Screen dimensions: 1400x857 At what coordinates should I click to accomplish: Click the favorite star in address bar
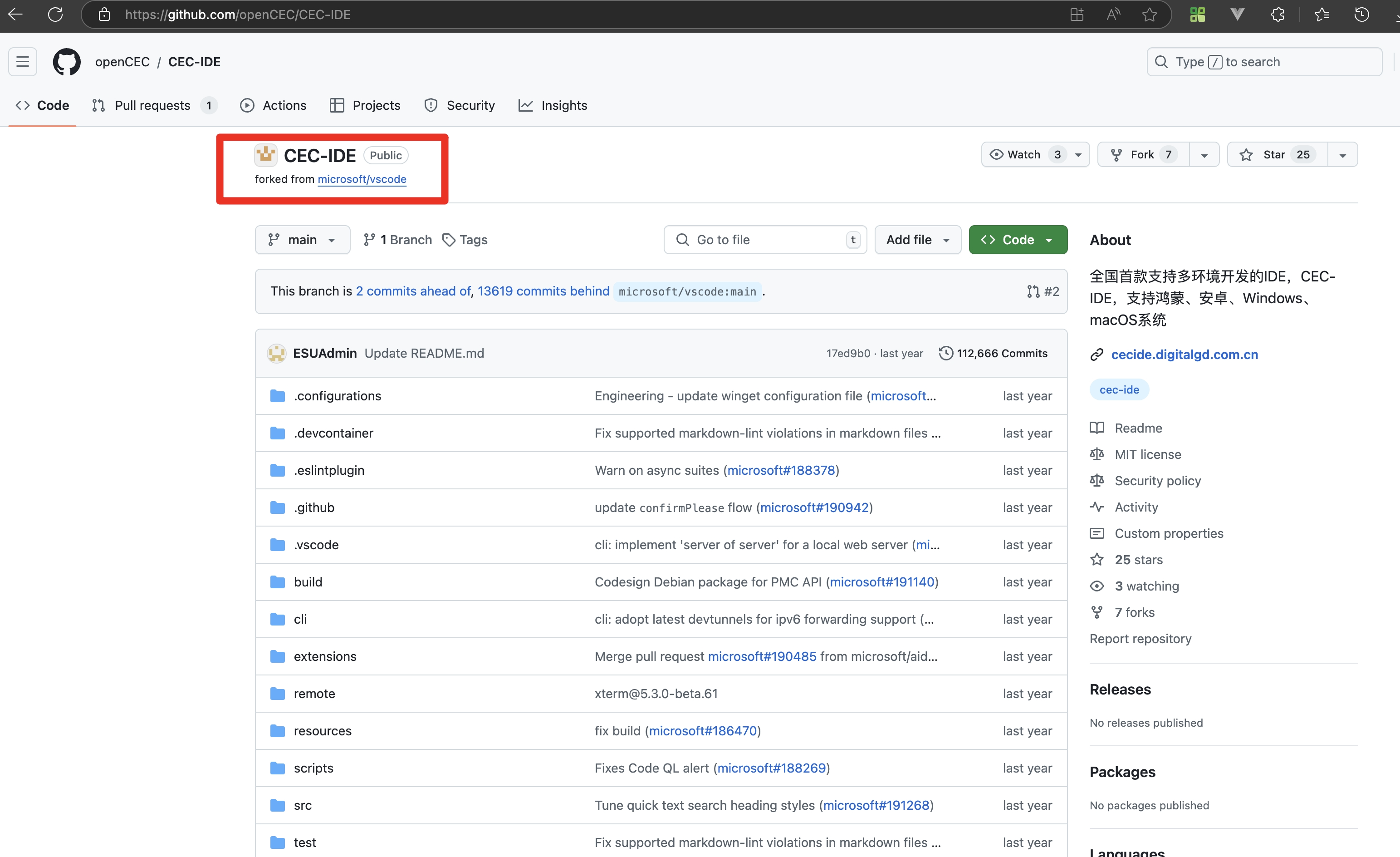pyautogui.click(x=1150, y=14)
